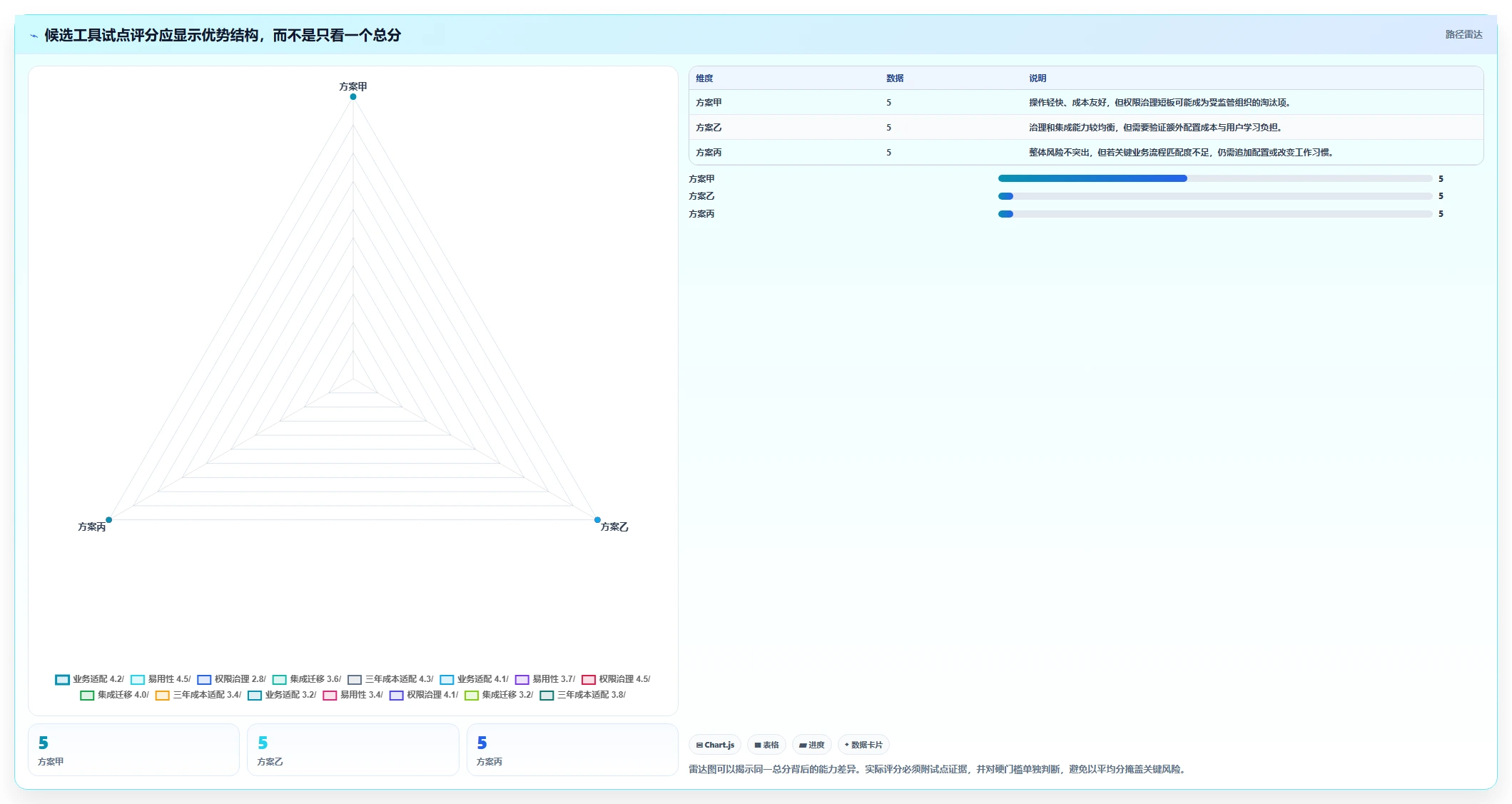This screenshot has height=804, width=1512.
Task: Hide legend series 三年成本适配 3.8/
Action: [x=583, y=695]
